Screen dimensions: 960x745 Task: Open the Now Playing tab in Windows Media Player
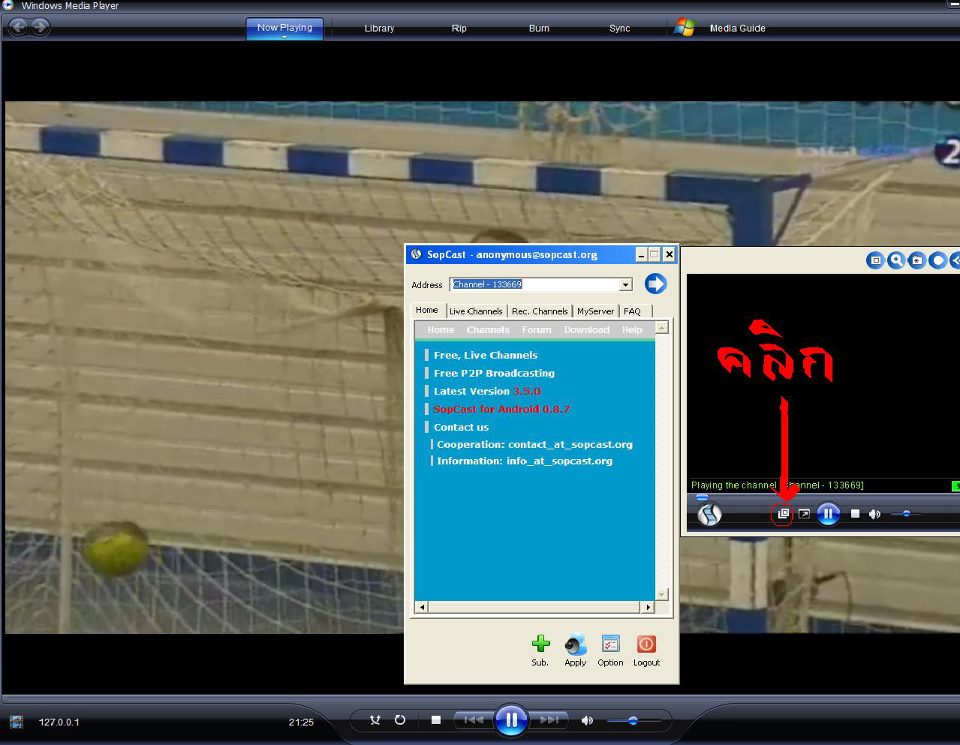tap(285, 28)
